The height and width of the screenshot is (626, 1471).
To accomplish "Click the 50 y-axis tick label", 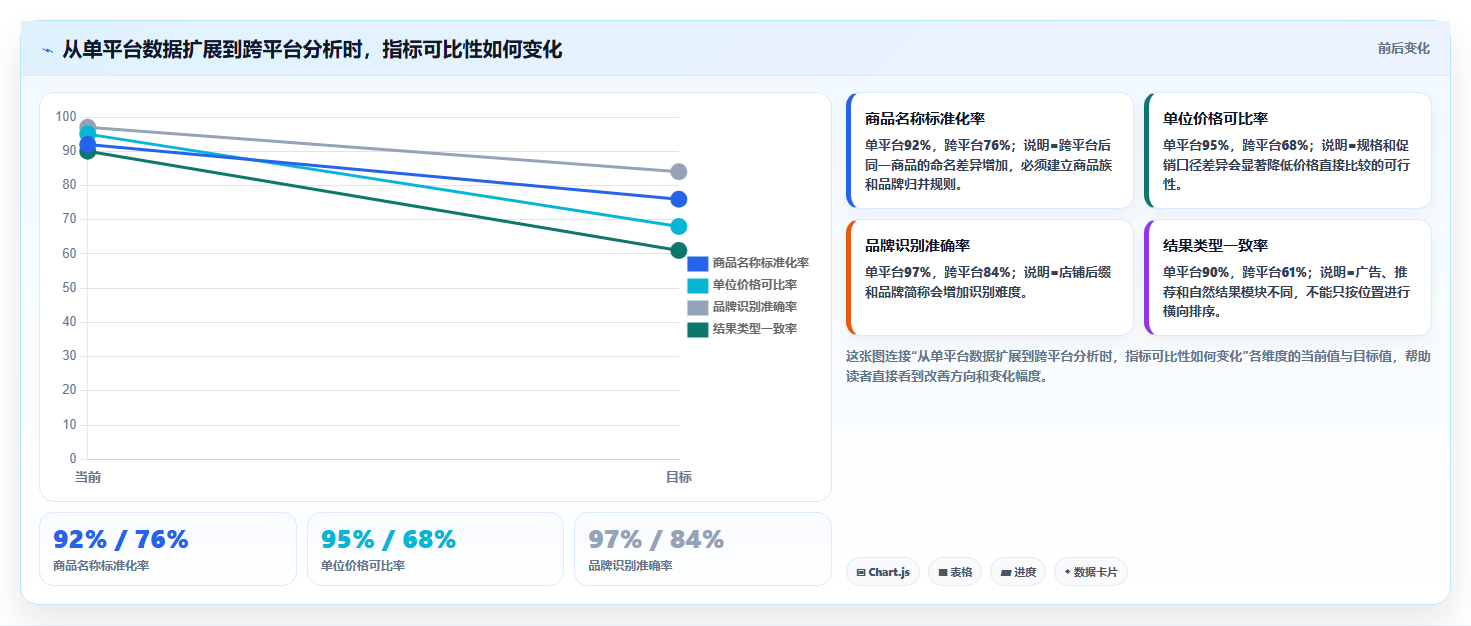I will click(x=69, y=288).
